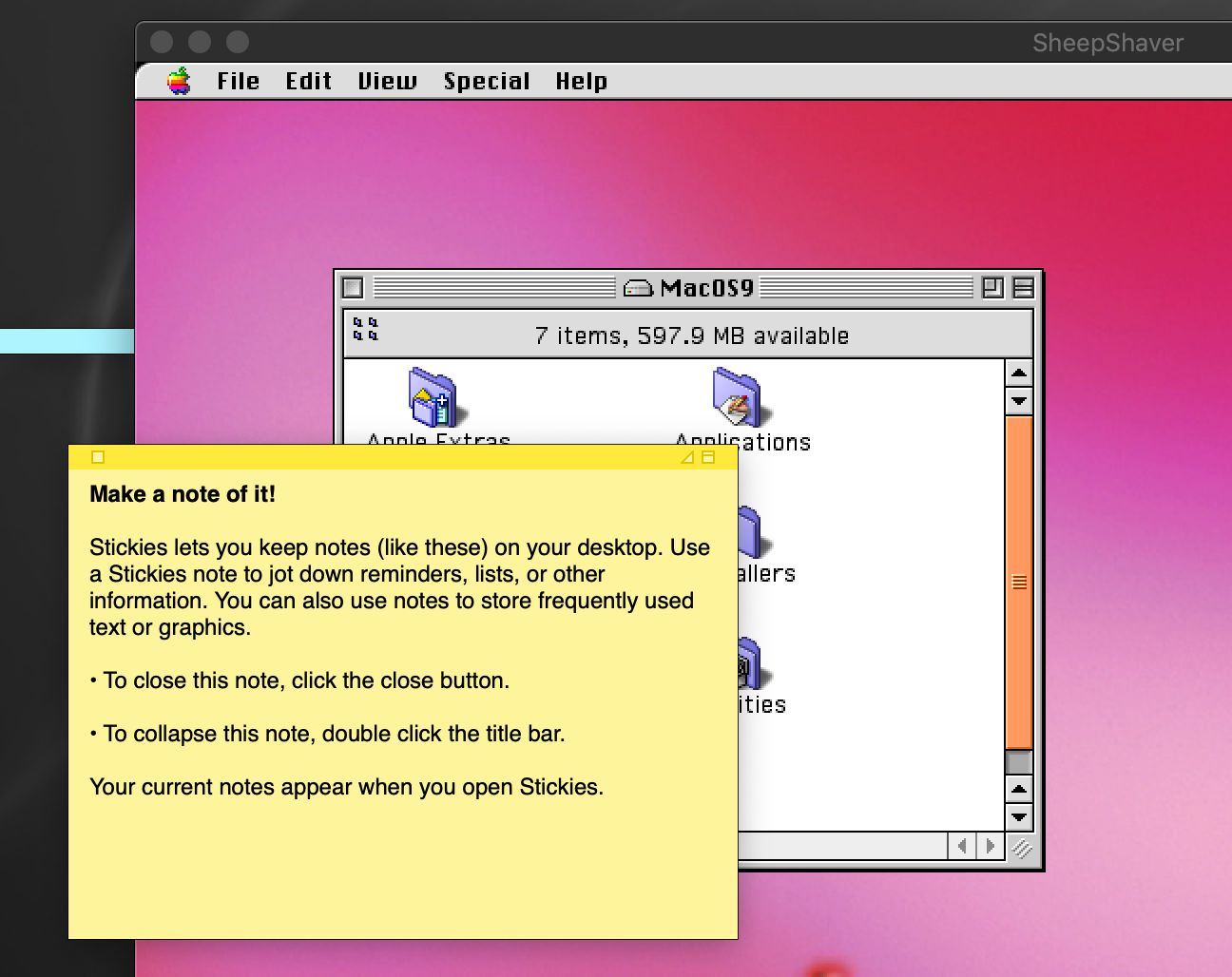Image resolution: width=1232 pixels, height=977 pixels.
Task: Collapse the sticky note with its triangle control
Action: tap(687, 457)
